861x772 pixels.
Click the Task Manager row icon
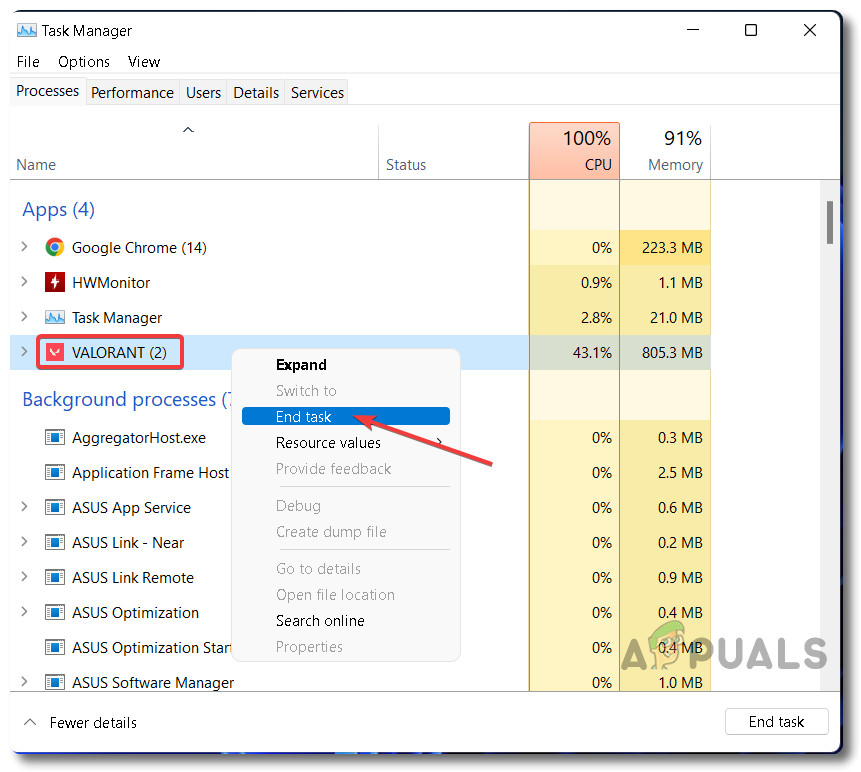pos(54,317)
